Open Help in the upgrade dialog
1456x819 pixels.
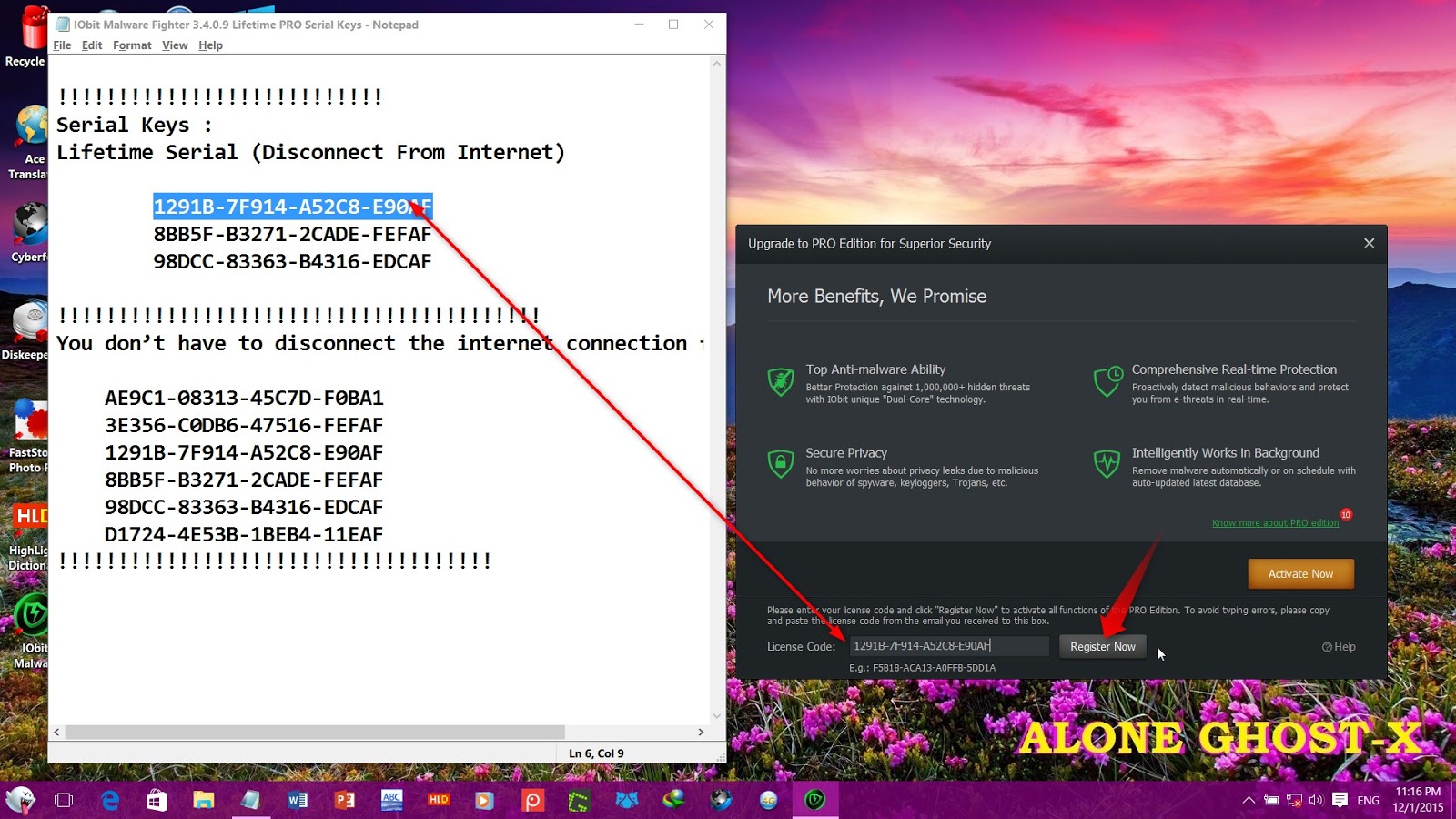[1339, 647]
